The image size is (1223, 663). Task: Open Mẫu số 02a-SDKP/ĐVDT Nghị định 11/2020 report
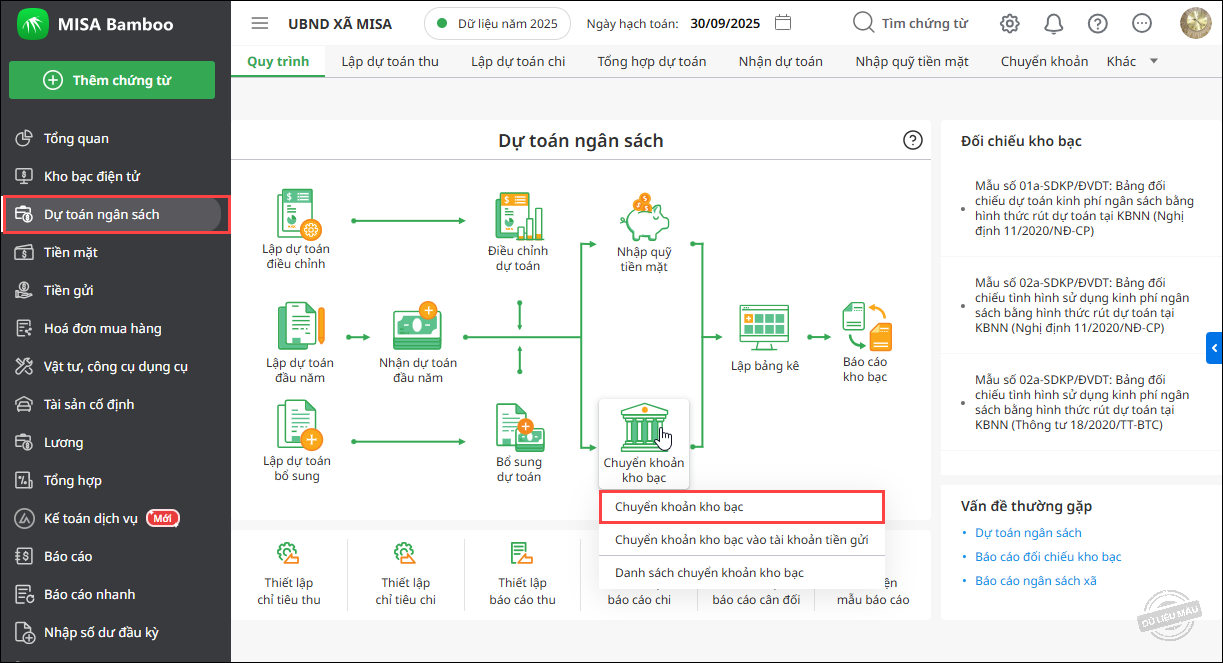[x=1082, y=305]
